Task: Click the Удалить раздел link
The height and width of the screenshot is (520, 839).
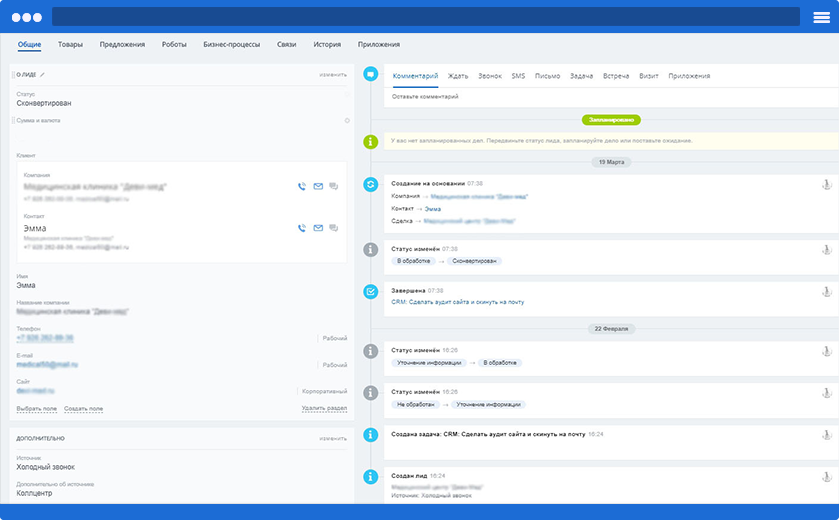Action: [x=324, y=409]
